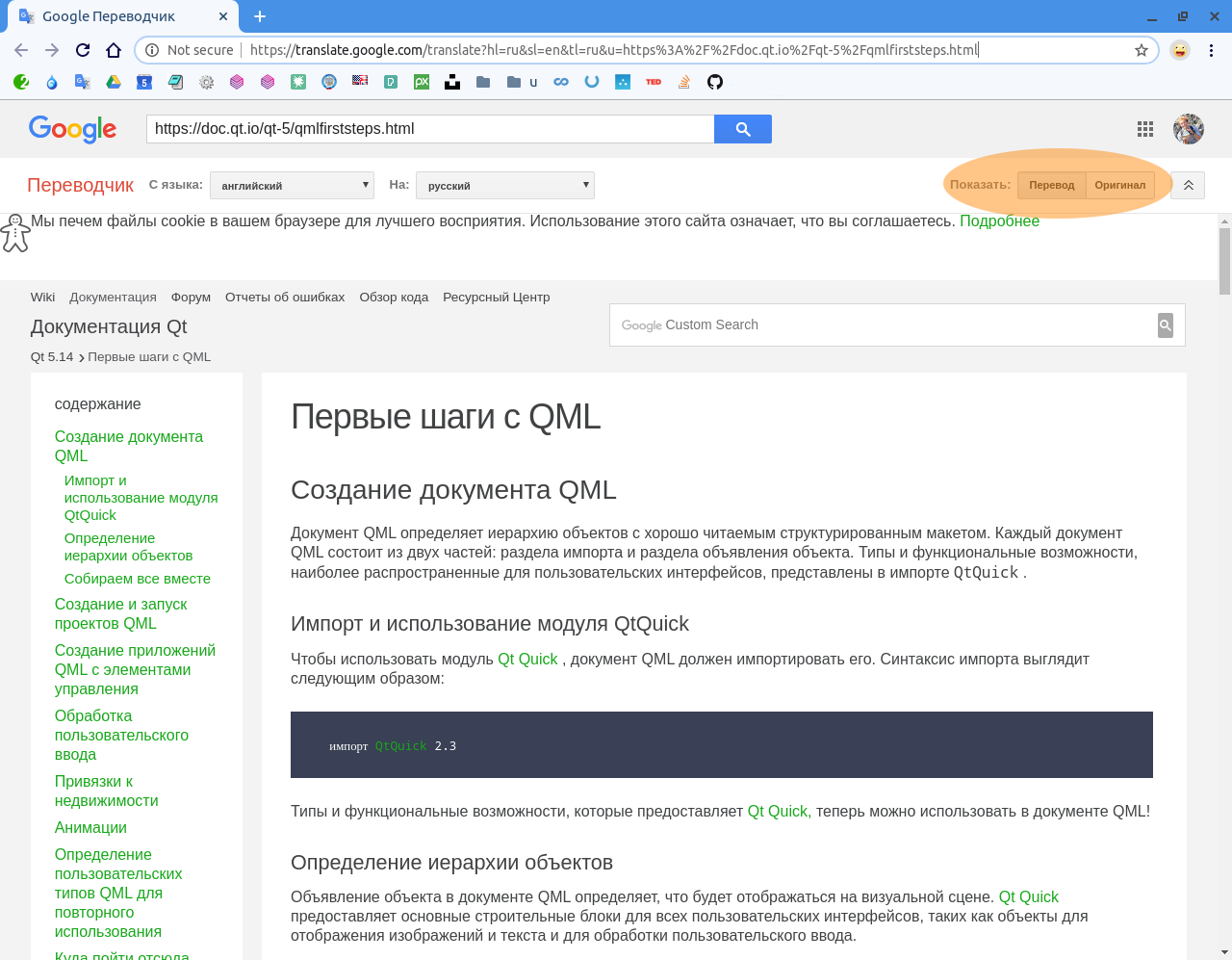The height and width of the screenshot is (960, 1232).
Task: Open the target language русский dropdown
Action: (505, 185)
